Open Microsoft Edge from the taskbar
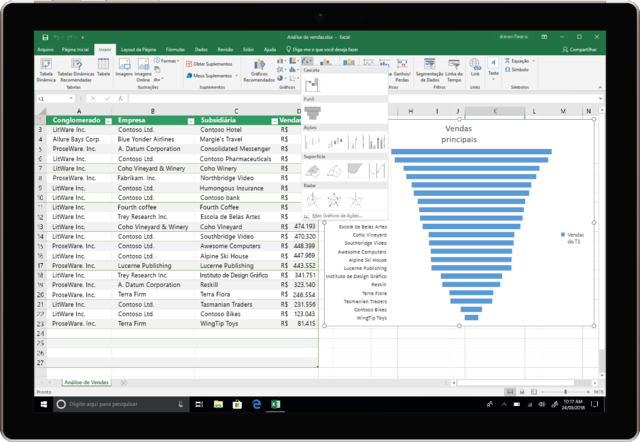The image size is (640, 442). (256, 404)
